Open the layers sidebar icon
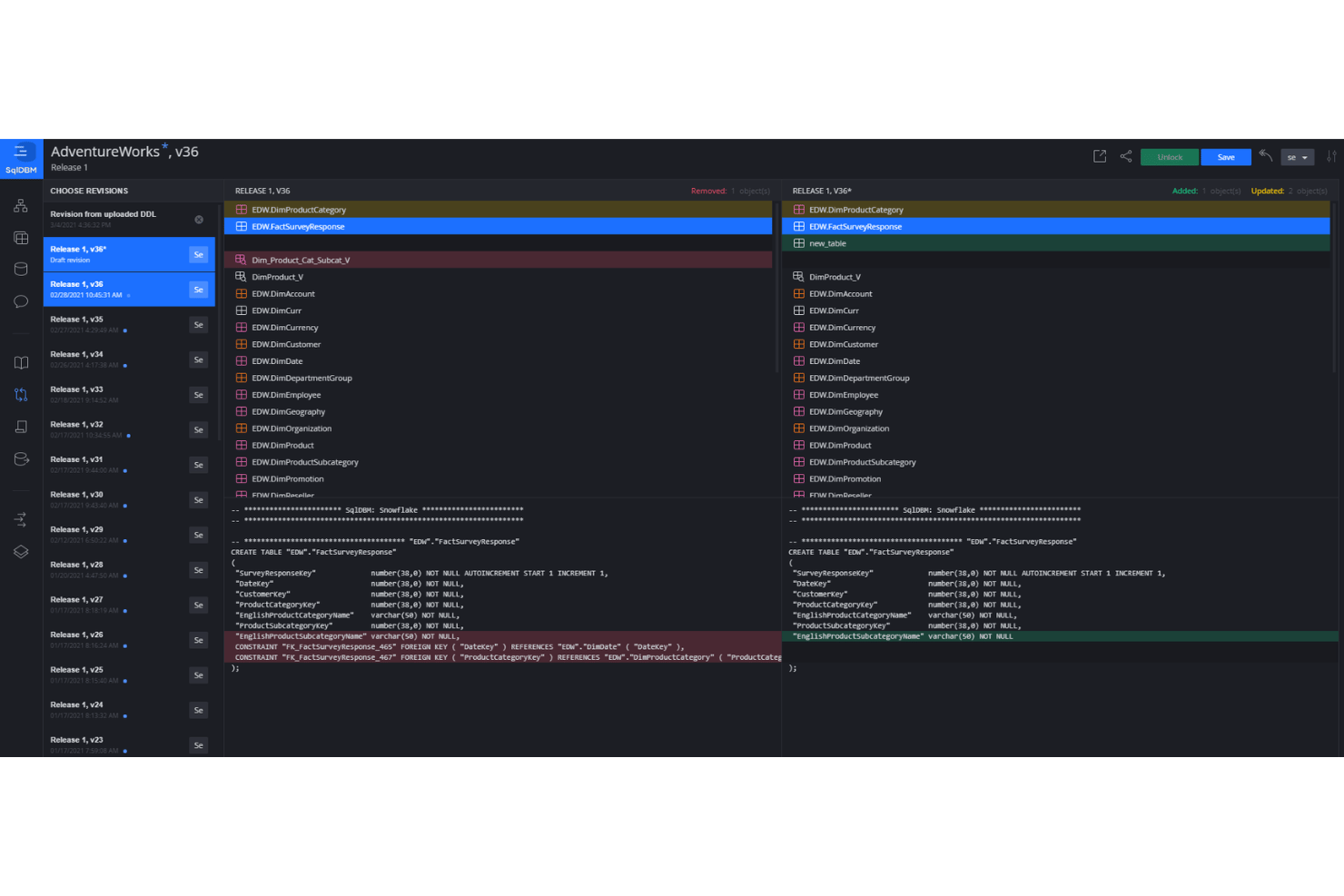 pos(21,551)
